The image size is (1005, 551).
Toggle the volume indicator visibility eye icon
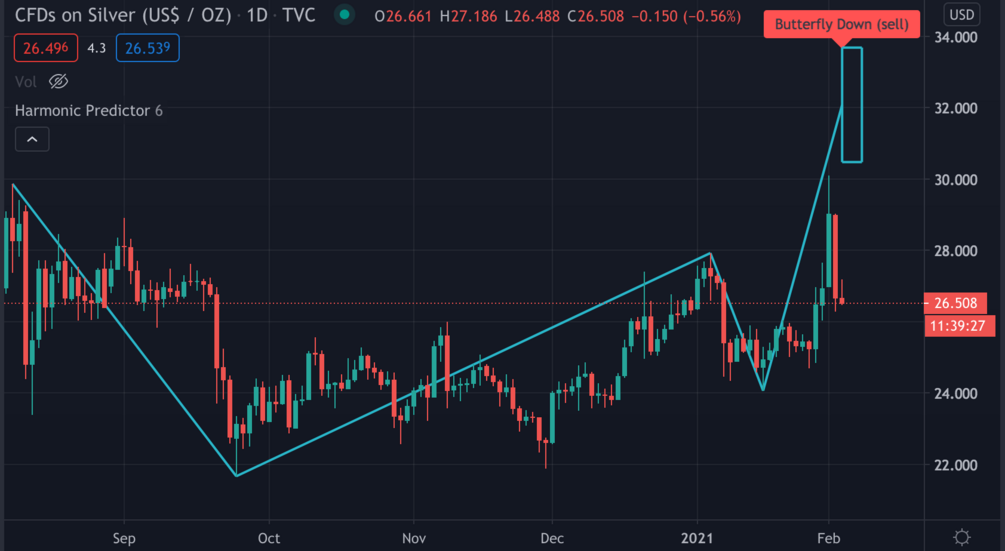pyautogui.click(x=58, y=81)
